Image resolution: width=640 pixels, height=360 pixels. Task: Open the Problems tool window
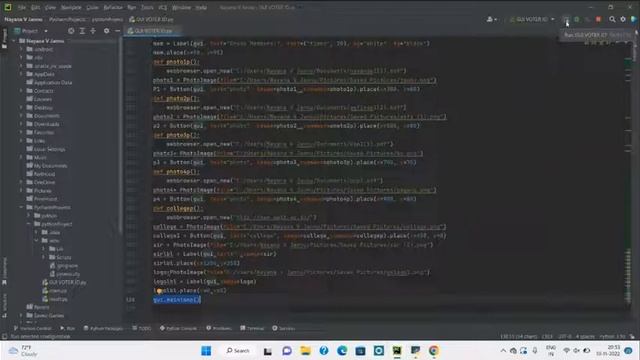[x=219, y=328]
